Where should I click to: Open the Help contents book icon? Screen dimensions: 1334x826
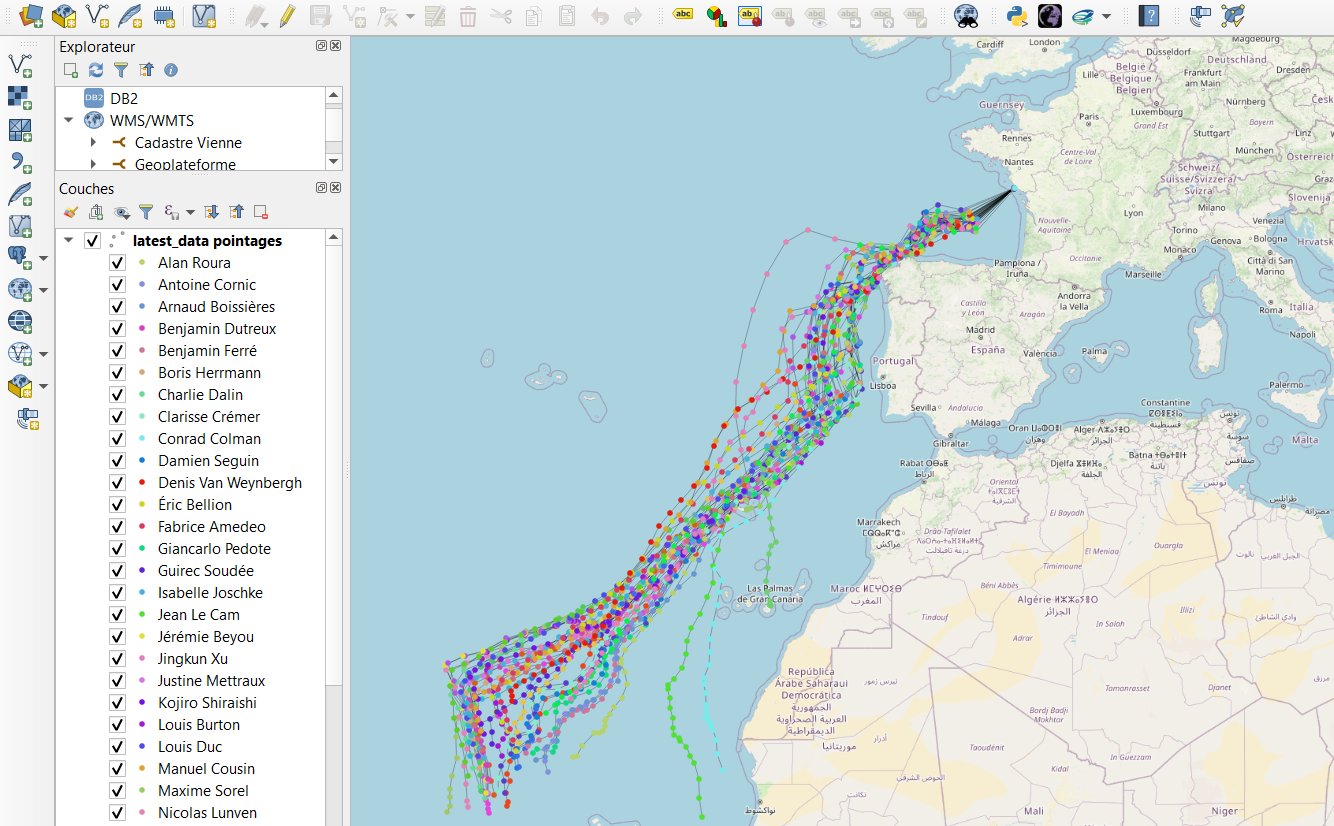1149,15
